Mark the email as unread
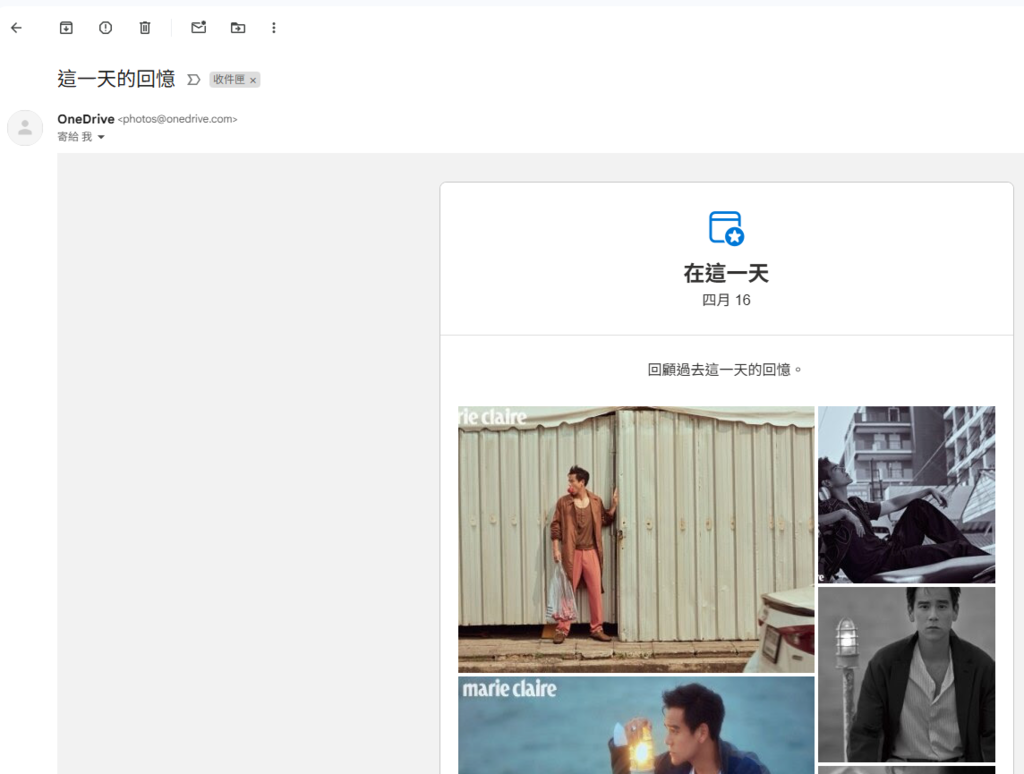The width and height of the screenshot is (1024, 774). [x=199, y=27]
